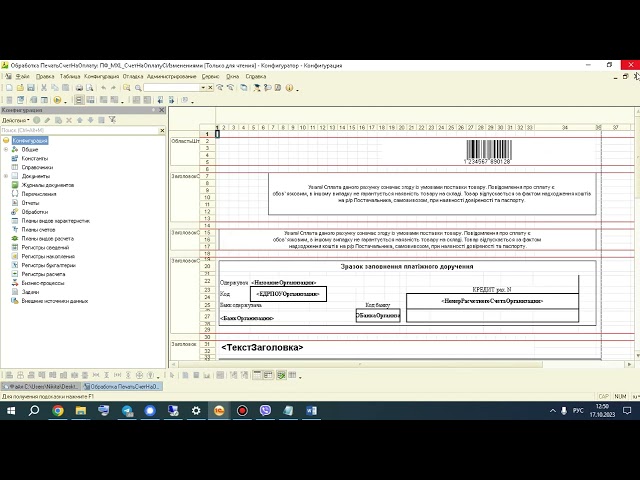Click the Redo arrow icon
The height and width of the screenshot is (480, 640).
tap(113, 88)
